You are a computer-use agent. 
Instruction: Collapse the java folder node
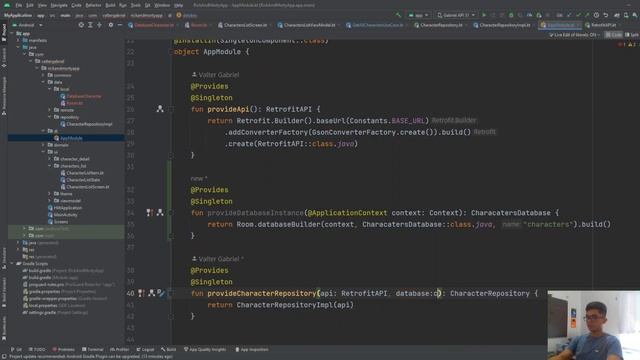(18, 47)
